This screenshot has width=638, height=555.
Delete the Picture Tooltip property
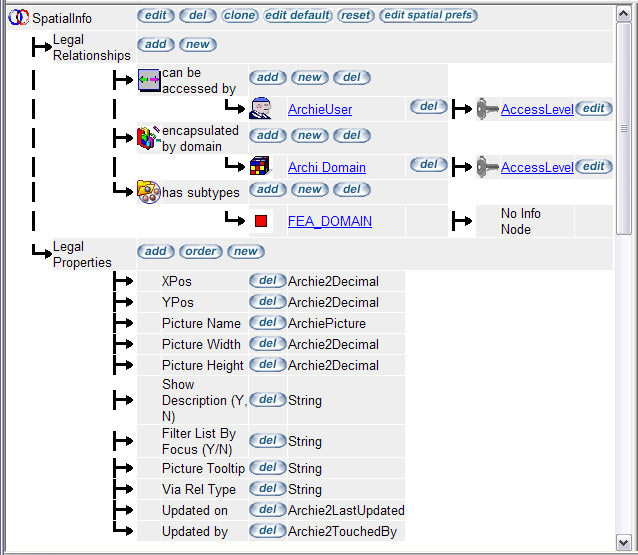(266, 468)
